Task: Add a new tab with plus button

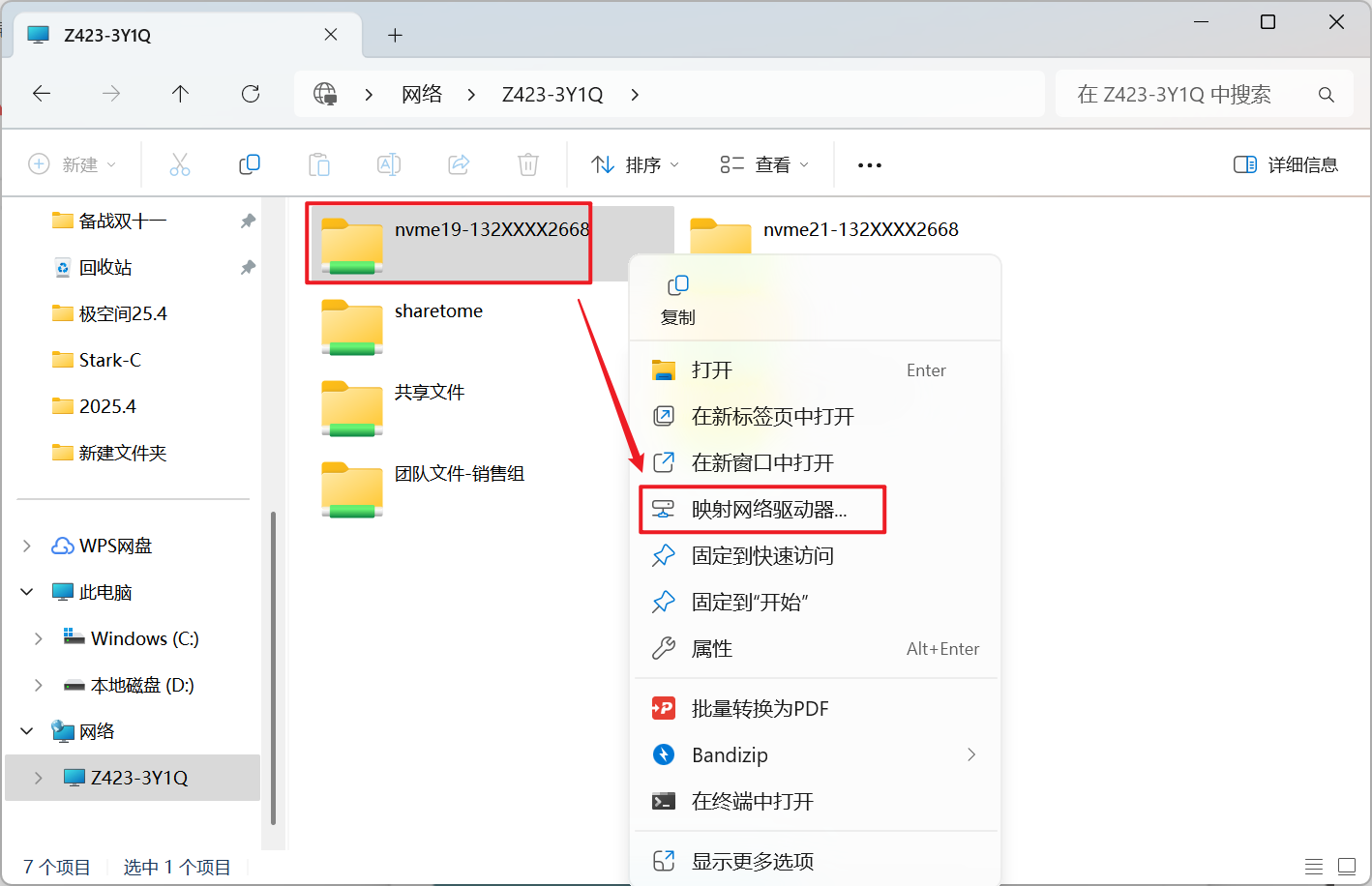Action: point(395,36)
